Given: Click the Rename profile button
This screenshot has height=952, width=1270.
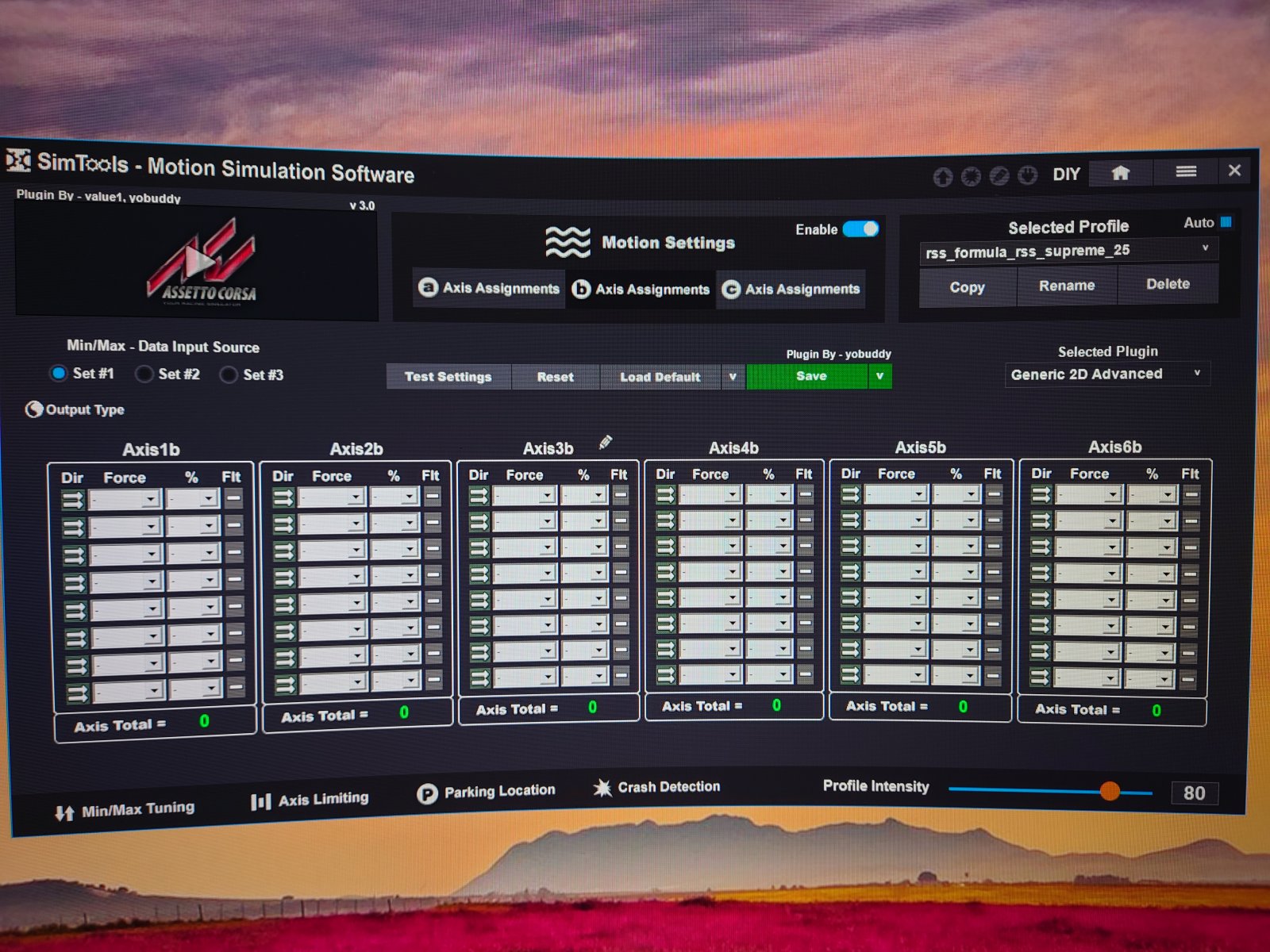Looking at the screenshot, I should (x=1067, y=286).
